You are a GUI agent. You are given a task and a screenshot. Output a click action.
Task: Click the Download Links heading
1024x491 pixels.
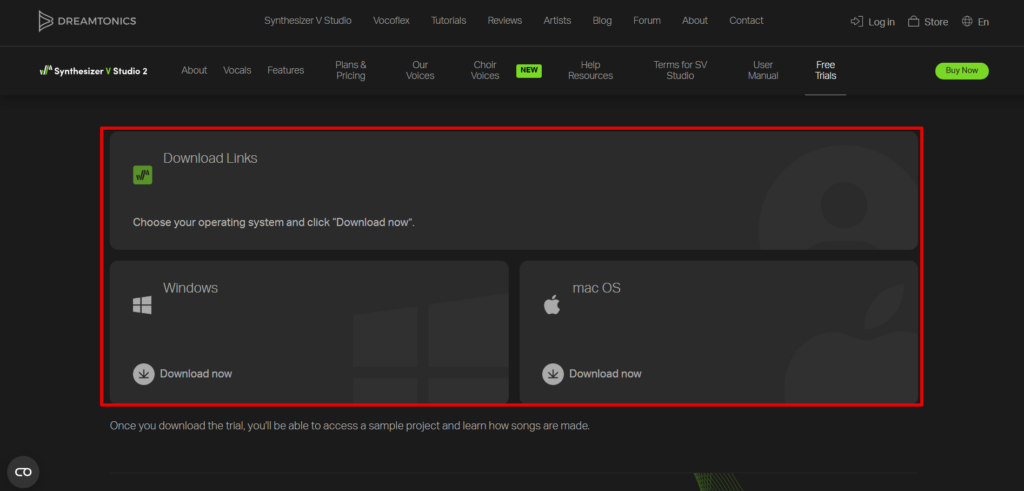coord(210,158)
